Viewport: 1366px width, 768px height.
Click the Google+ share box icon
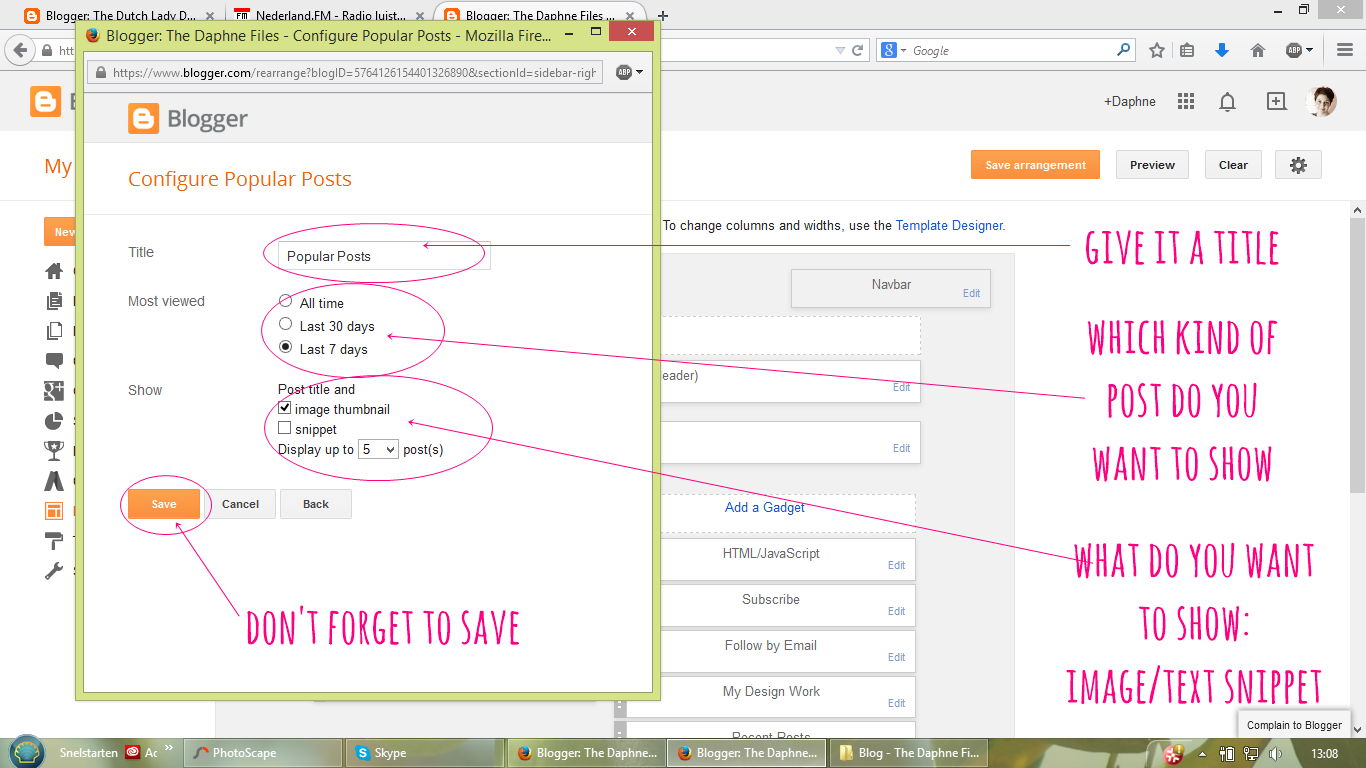pyautogui.click(x=1276, y=101)
